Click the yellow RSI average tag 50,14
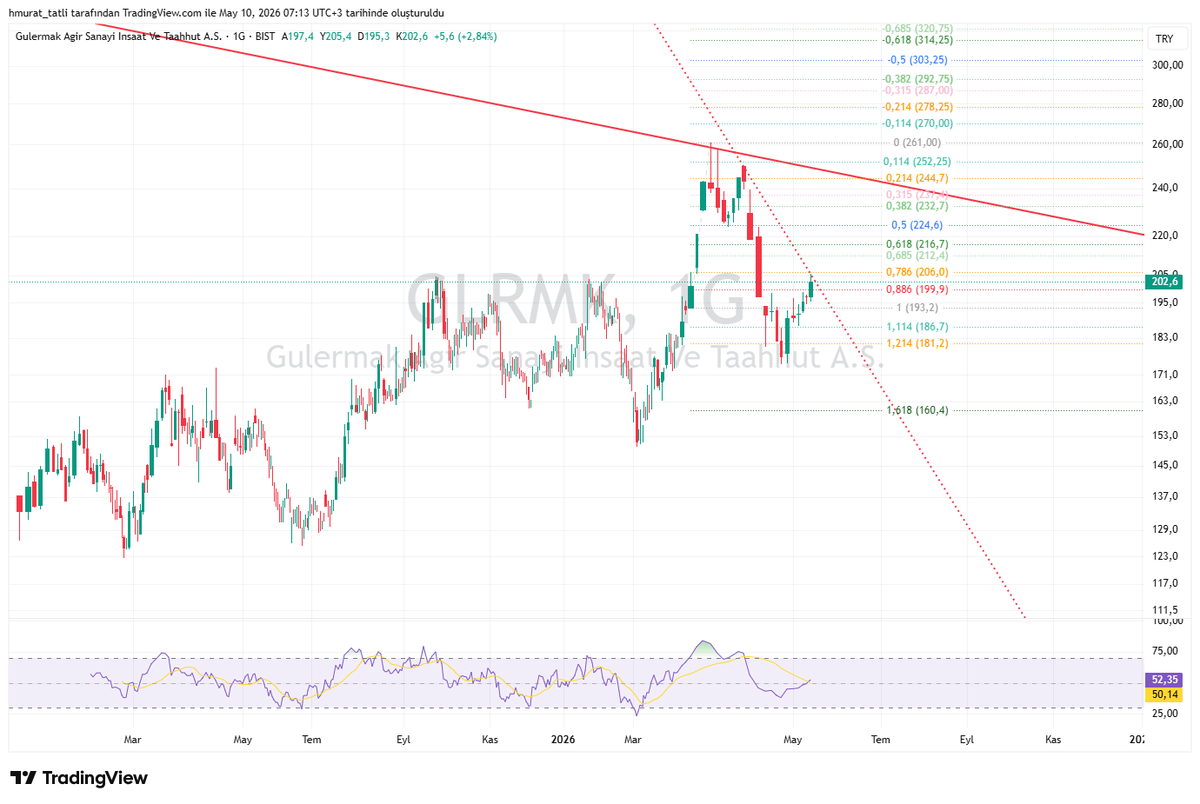 click(x=1164, y=693)
